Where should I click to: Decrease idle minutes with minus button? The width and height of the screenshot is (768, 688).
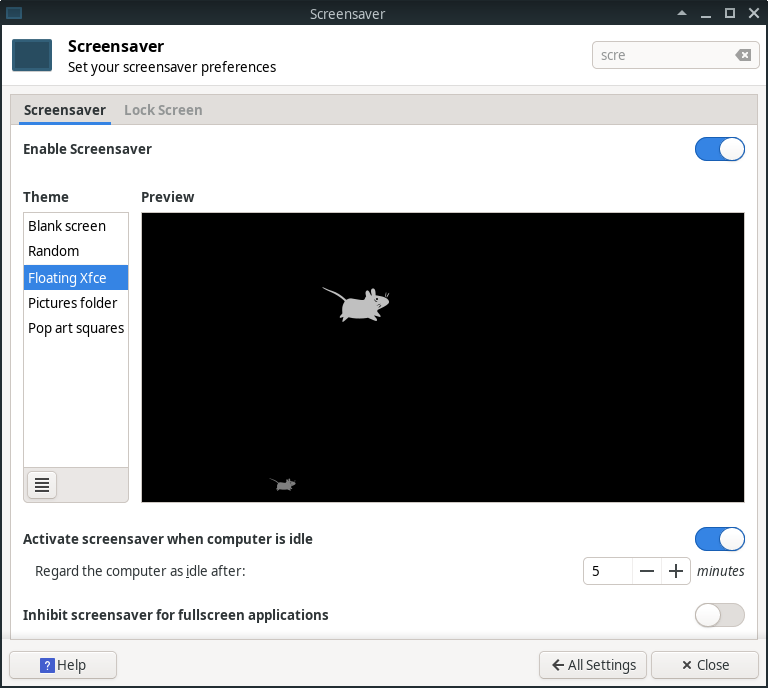[647, 571]
